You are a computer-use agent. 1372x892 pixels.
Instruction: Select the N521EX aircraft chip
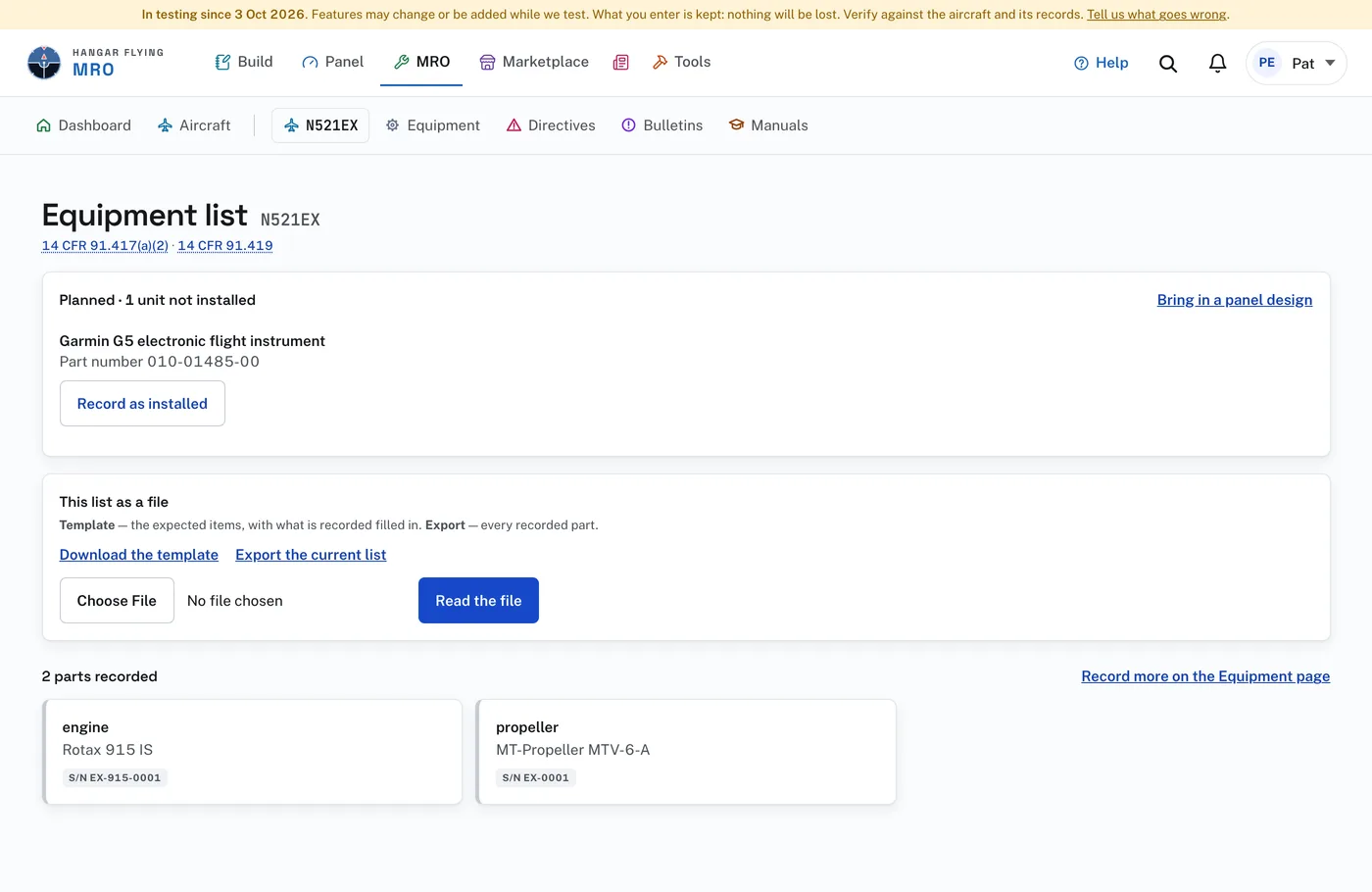pos(320,125)
